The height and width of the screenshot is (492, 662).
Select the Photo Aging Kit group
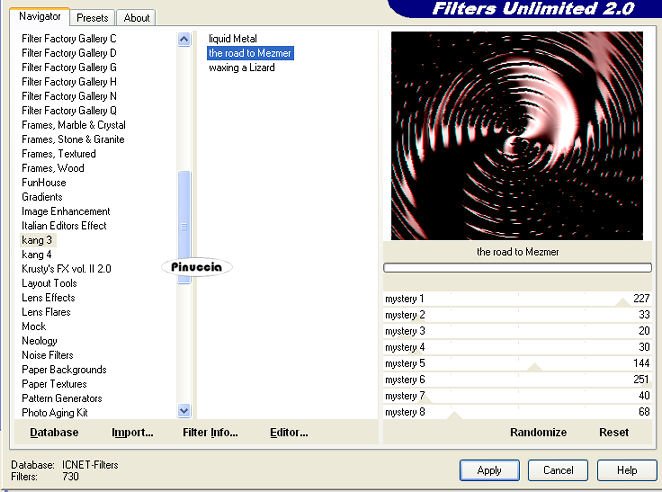54,413
